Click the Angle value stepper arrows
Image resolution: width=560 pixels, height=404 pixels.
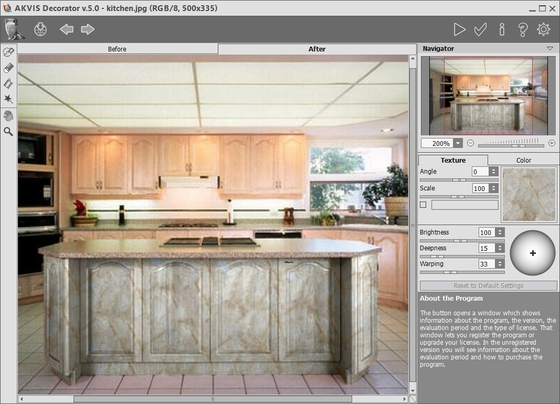[x=494, y=171]
